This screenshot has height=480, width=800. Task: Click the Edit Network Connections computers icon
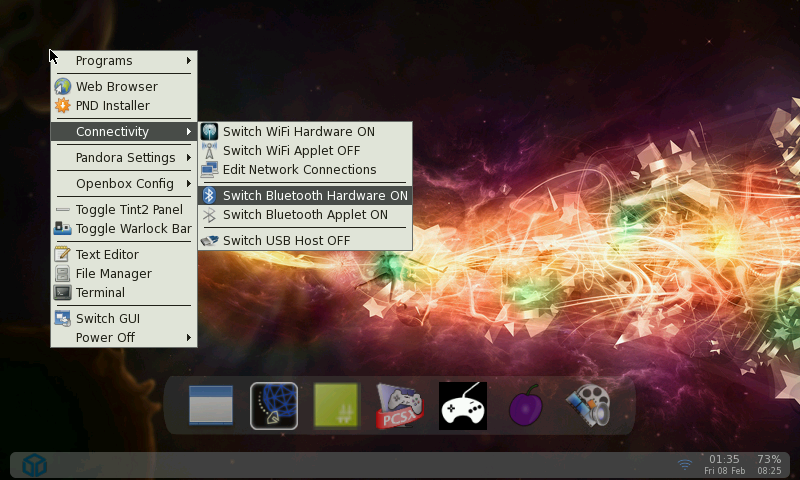pos(209,170)
